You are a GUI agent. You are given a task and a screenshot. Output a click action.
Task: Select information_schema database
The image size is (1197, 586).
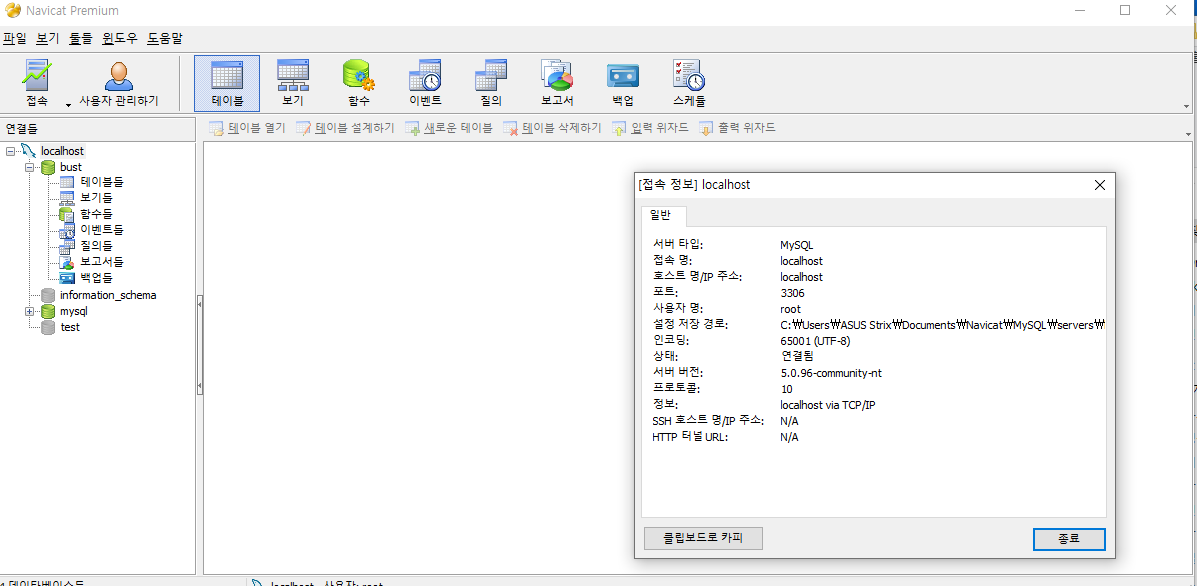click(x=108, y=295)
